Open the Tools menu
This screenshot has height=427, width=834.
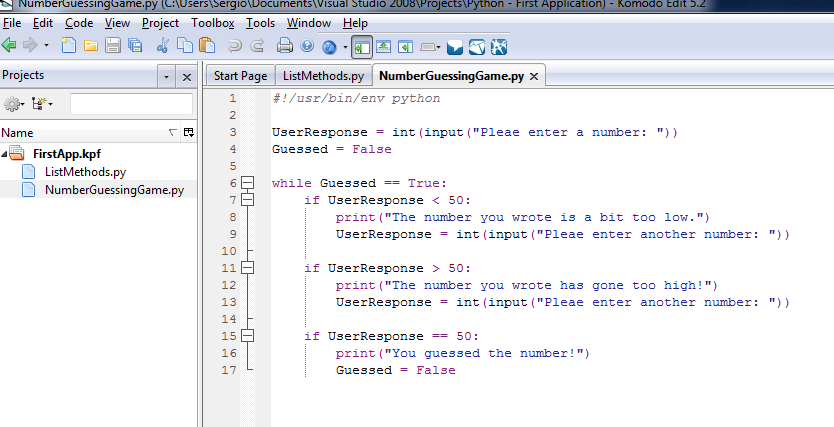(x=261, y=23)
